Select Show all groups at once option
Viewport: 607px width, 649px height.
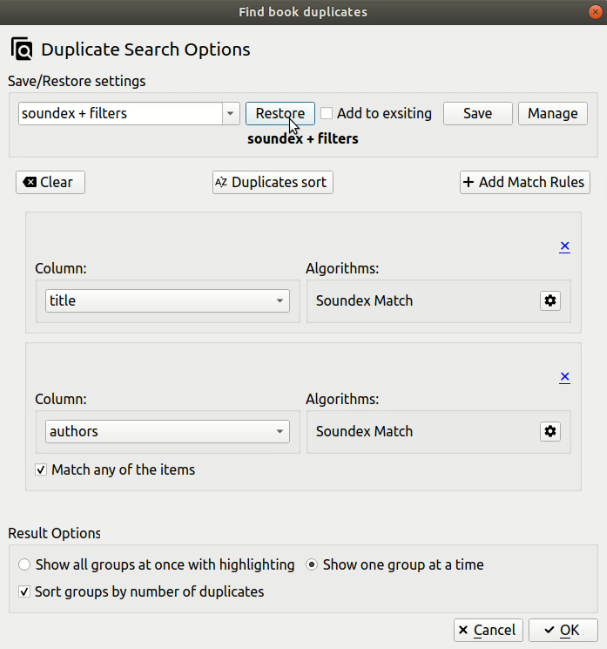coord(25,565)
